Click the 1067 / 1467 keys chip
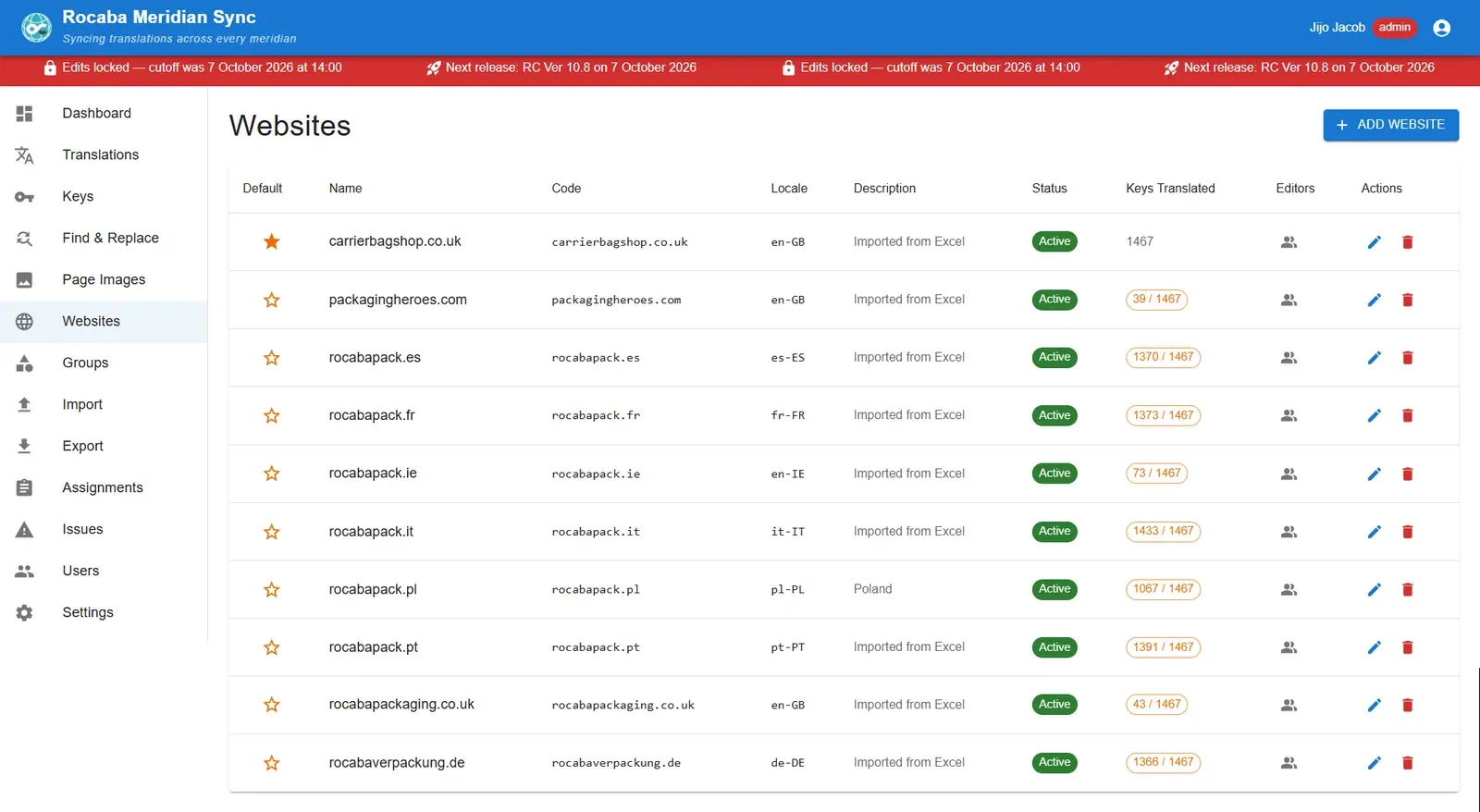The width and height of the screenshot is (1480, 812). point(1163,589)
